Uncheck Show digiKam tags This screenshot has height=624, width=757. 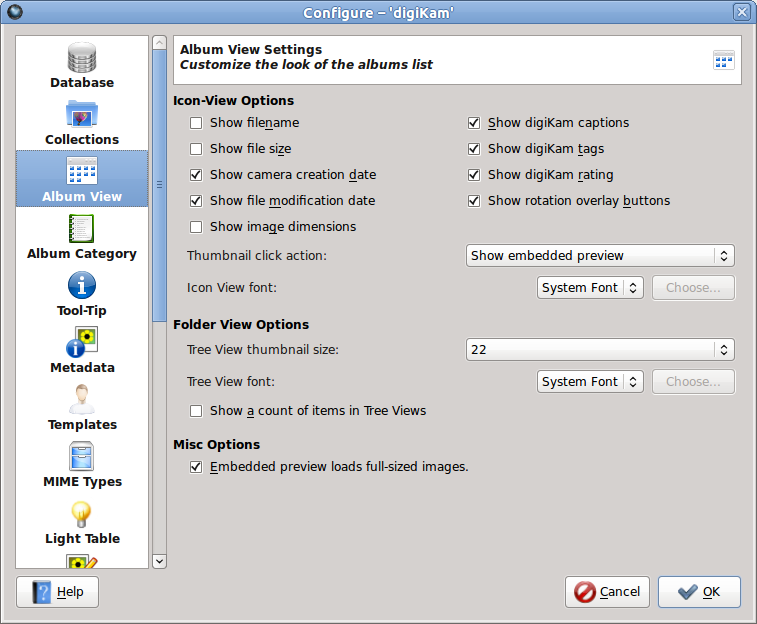pyautogui.click(x=474, y=149)
